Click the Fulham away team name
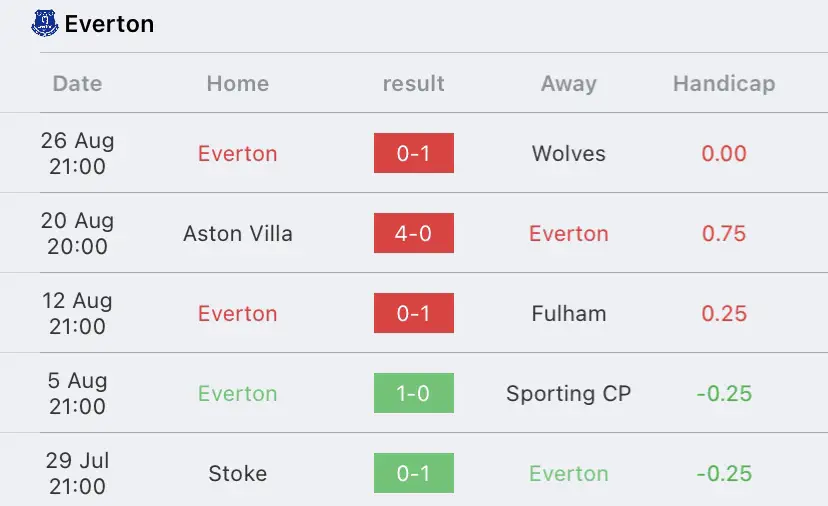 (x=569, y=314)
